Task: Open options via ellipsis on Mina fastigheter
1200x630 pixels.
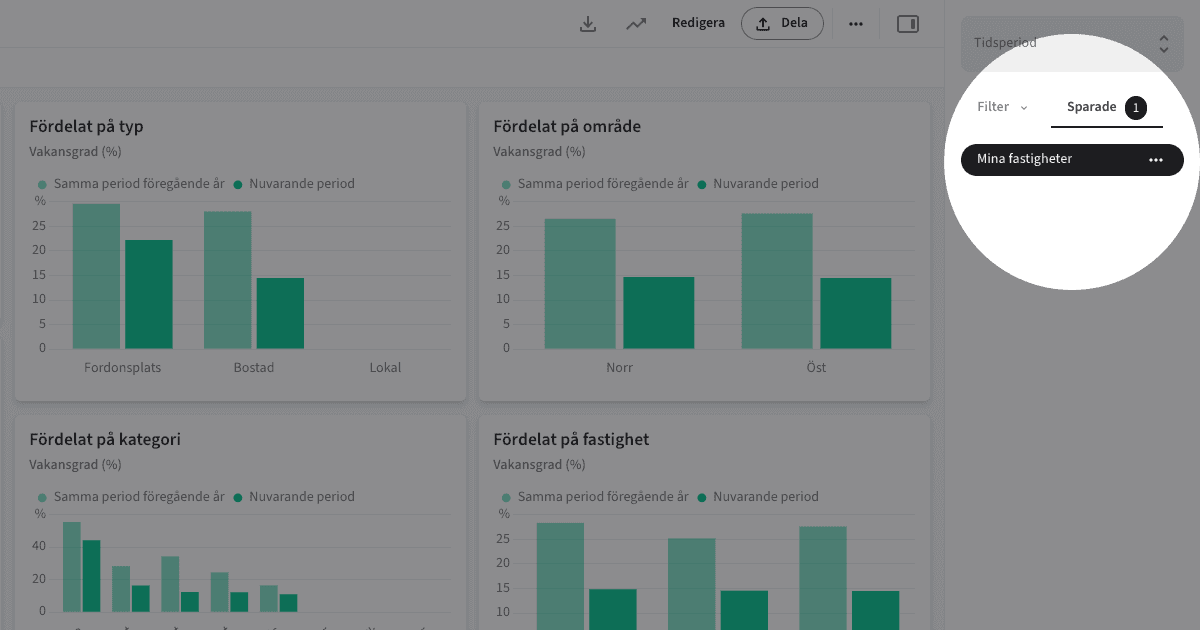Action: click(x=1156, y=159)
